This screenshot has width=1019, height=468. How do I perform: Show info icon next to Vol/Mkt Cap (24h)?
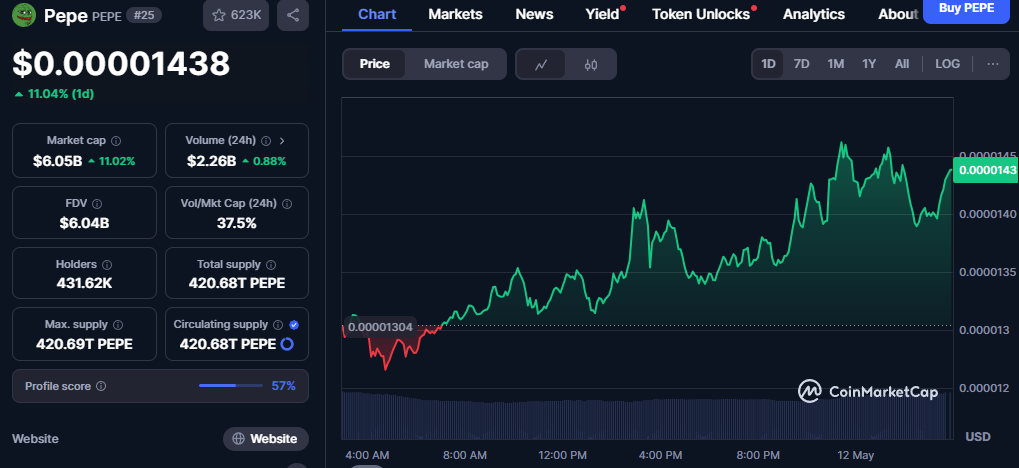point(287,203)
